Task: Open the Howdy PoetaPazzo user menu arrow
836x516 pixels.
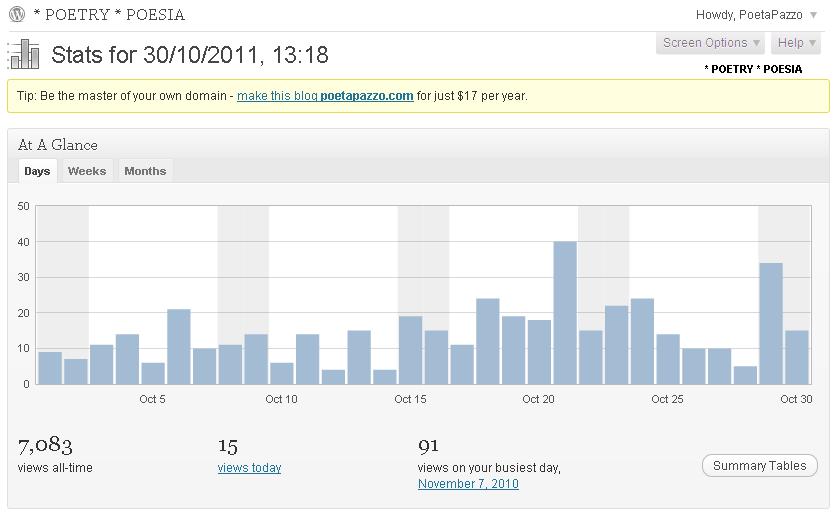Action: [x=813, y=15]
